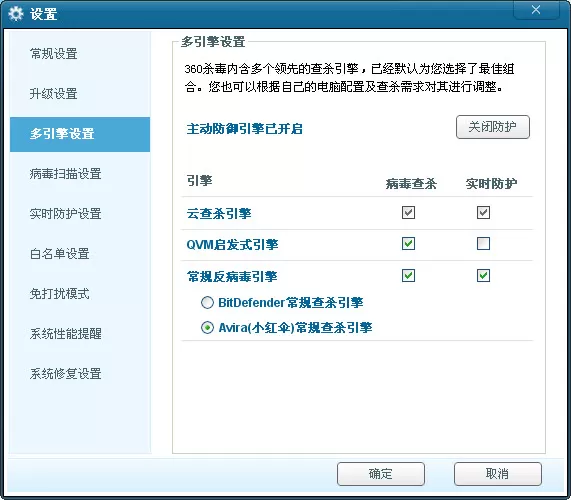Click the 实时防护 column header
571x500 pixels.
pos(491,184)
